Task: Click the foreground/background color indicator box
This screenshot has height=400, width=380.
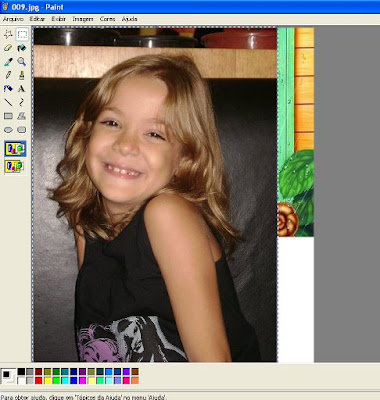Action: 8,376
